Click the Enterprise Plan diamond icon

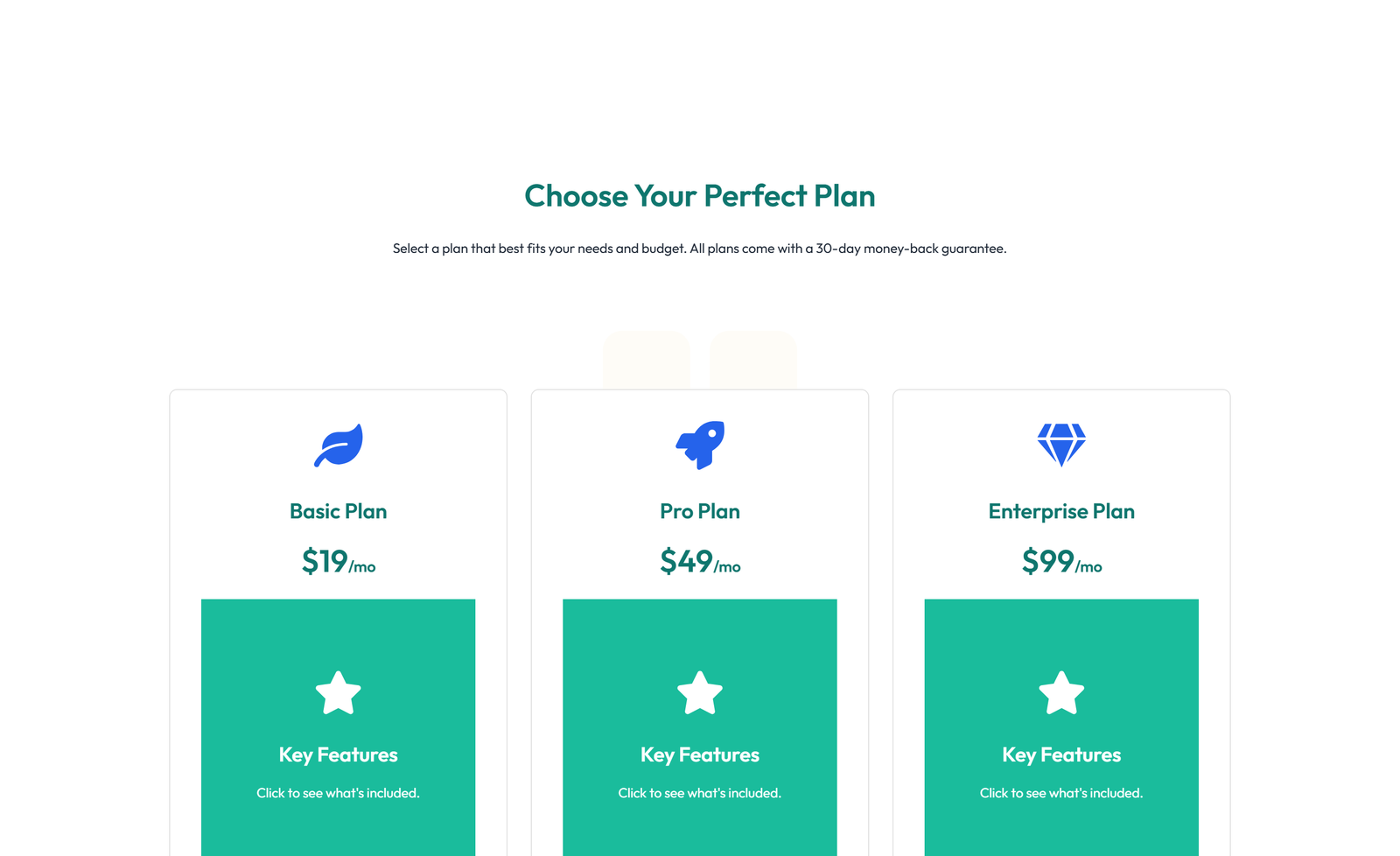tap(1061, 445)
